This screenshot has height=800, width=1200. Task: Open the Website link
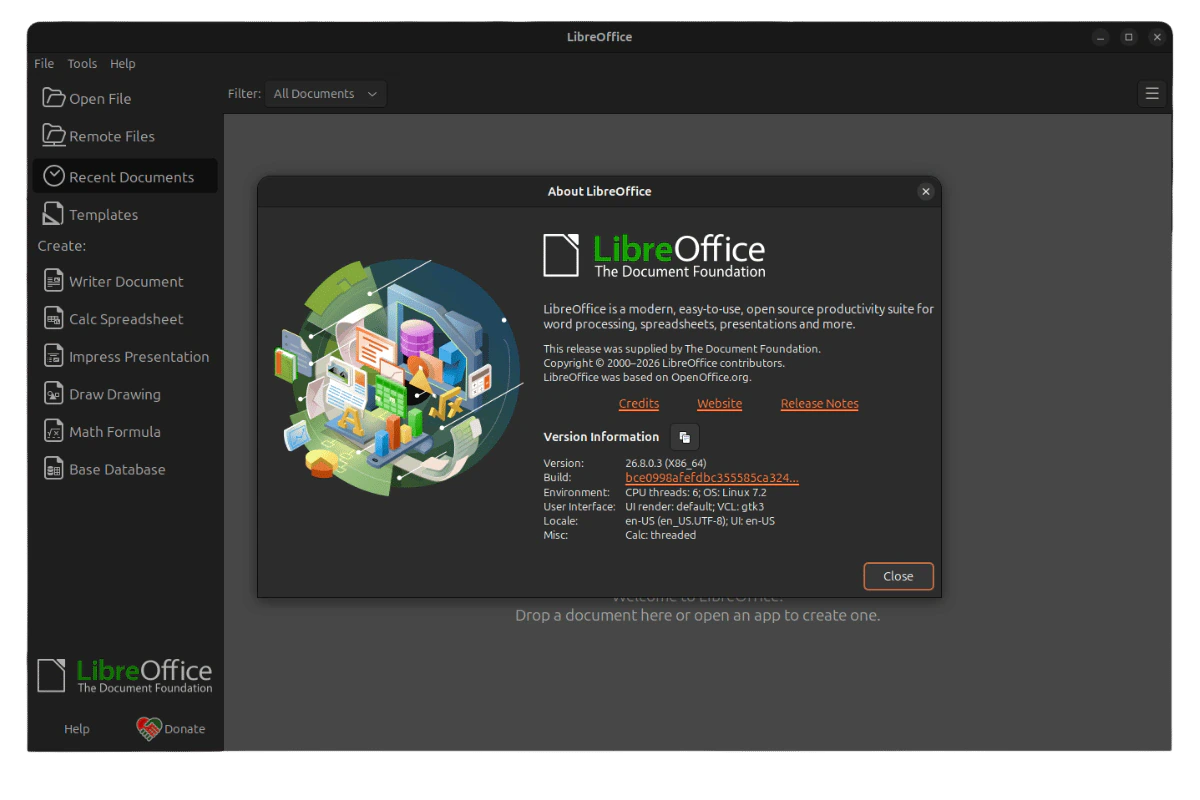[x=720, y=403]
